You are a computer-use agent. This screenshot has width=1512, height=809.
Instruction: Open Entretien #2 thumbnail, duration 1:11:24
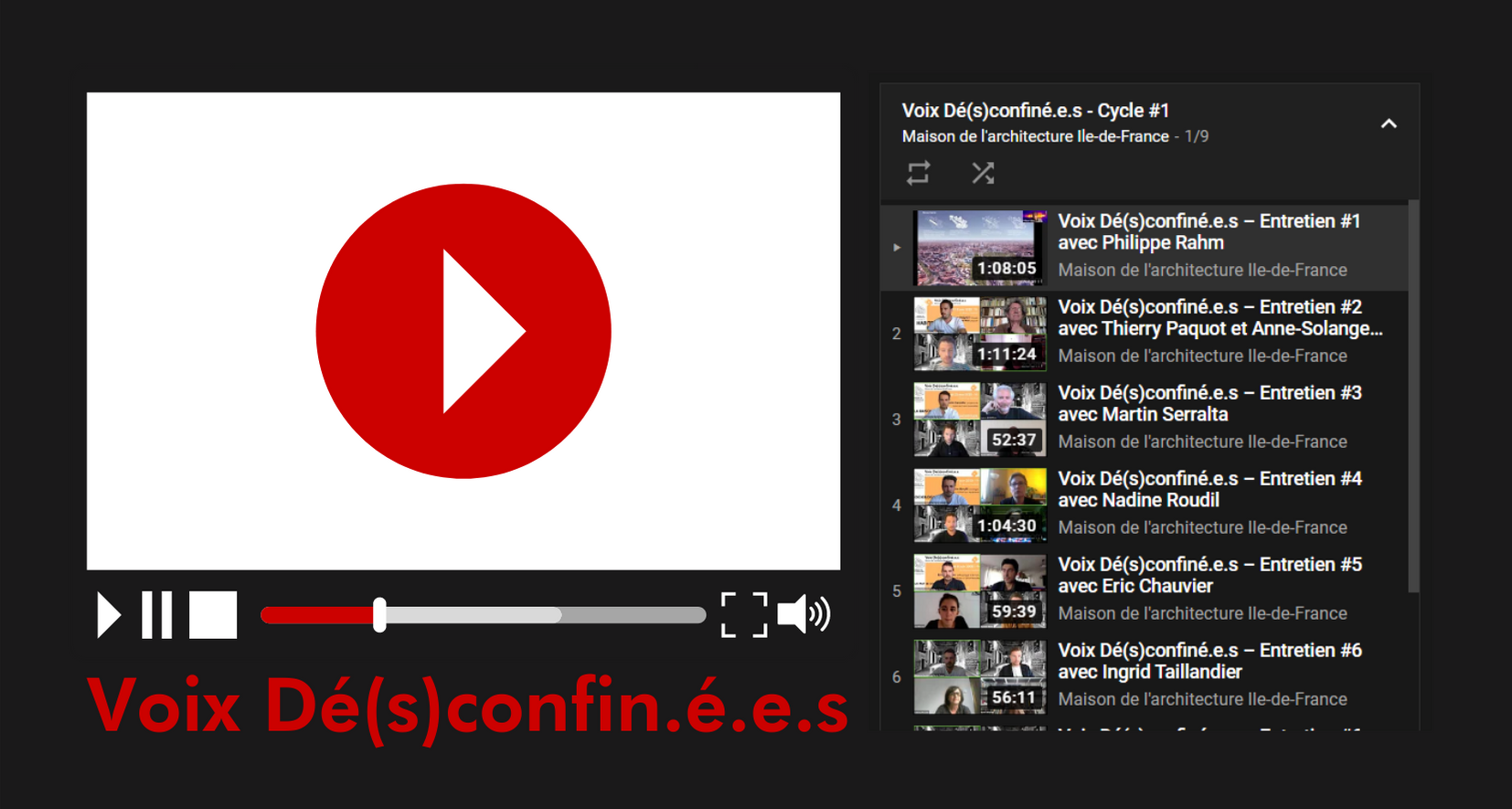pos(980,334)
